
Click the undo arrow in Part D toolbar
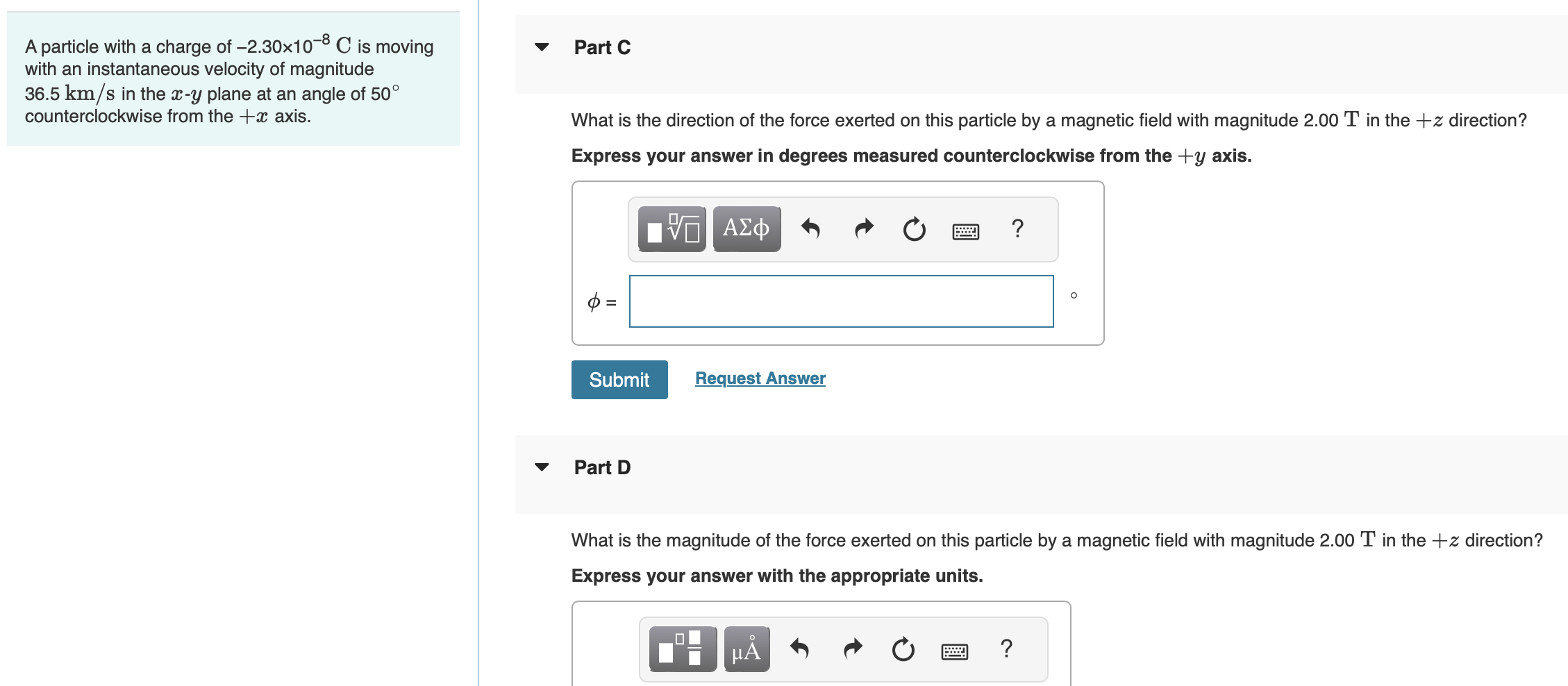click(800, 649)
